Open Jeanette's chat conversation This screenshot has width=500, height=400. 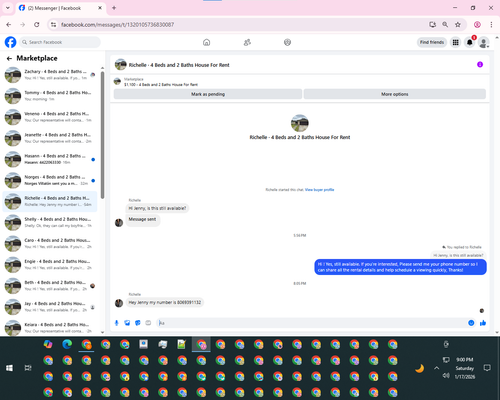[x=50, y=138]
